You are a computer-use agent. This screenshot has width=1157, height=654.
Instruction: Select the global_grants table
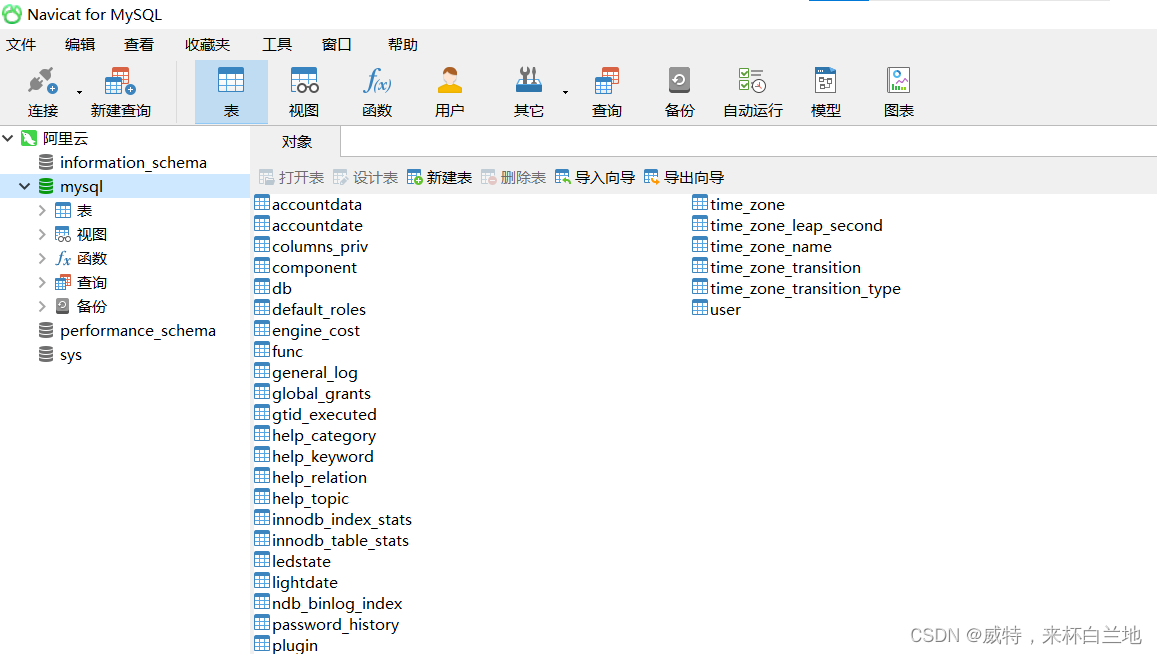point(313,393)
